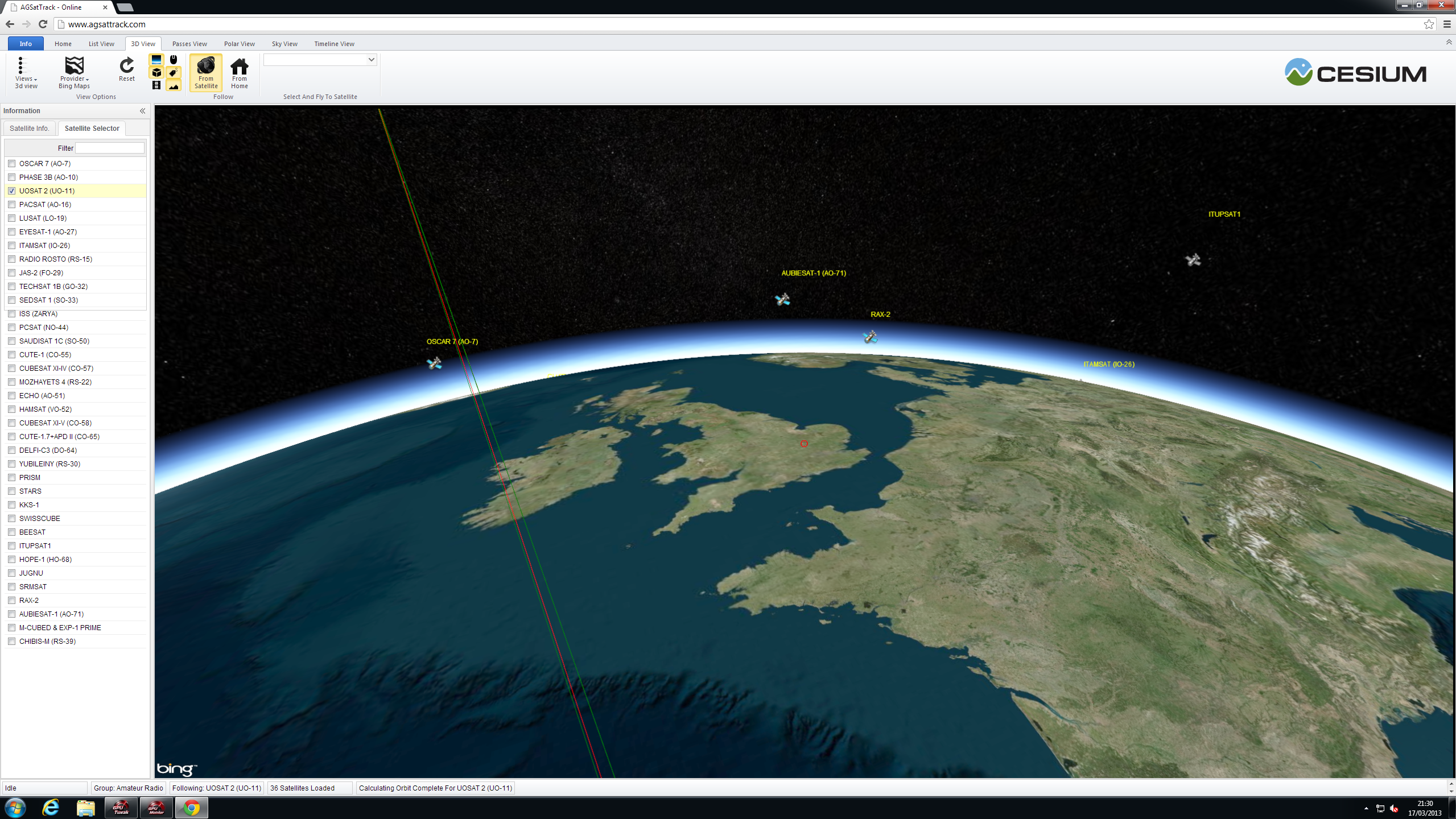Reload the page with refresh icon
The image size is (1456, 819).
tap(43, 24)
